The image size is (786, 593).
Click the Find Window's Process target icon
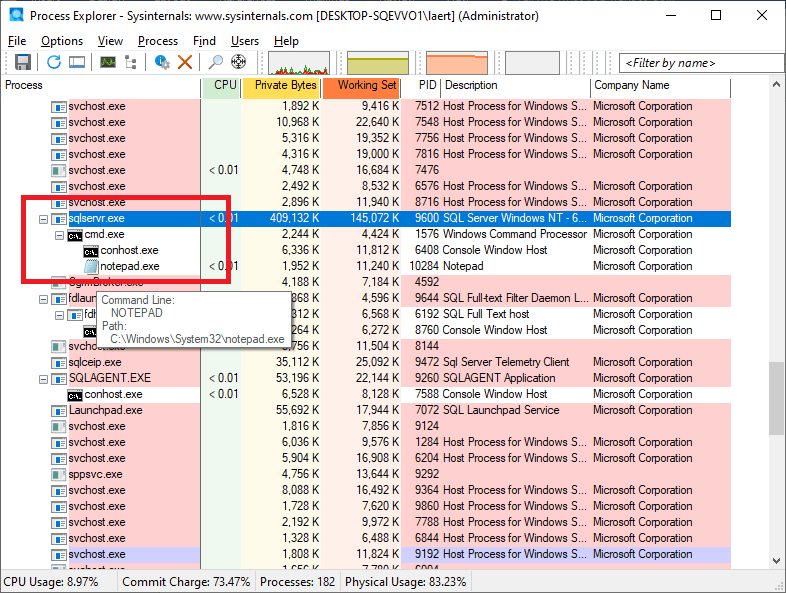tap(239, 62)
